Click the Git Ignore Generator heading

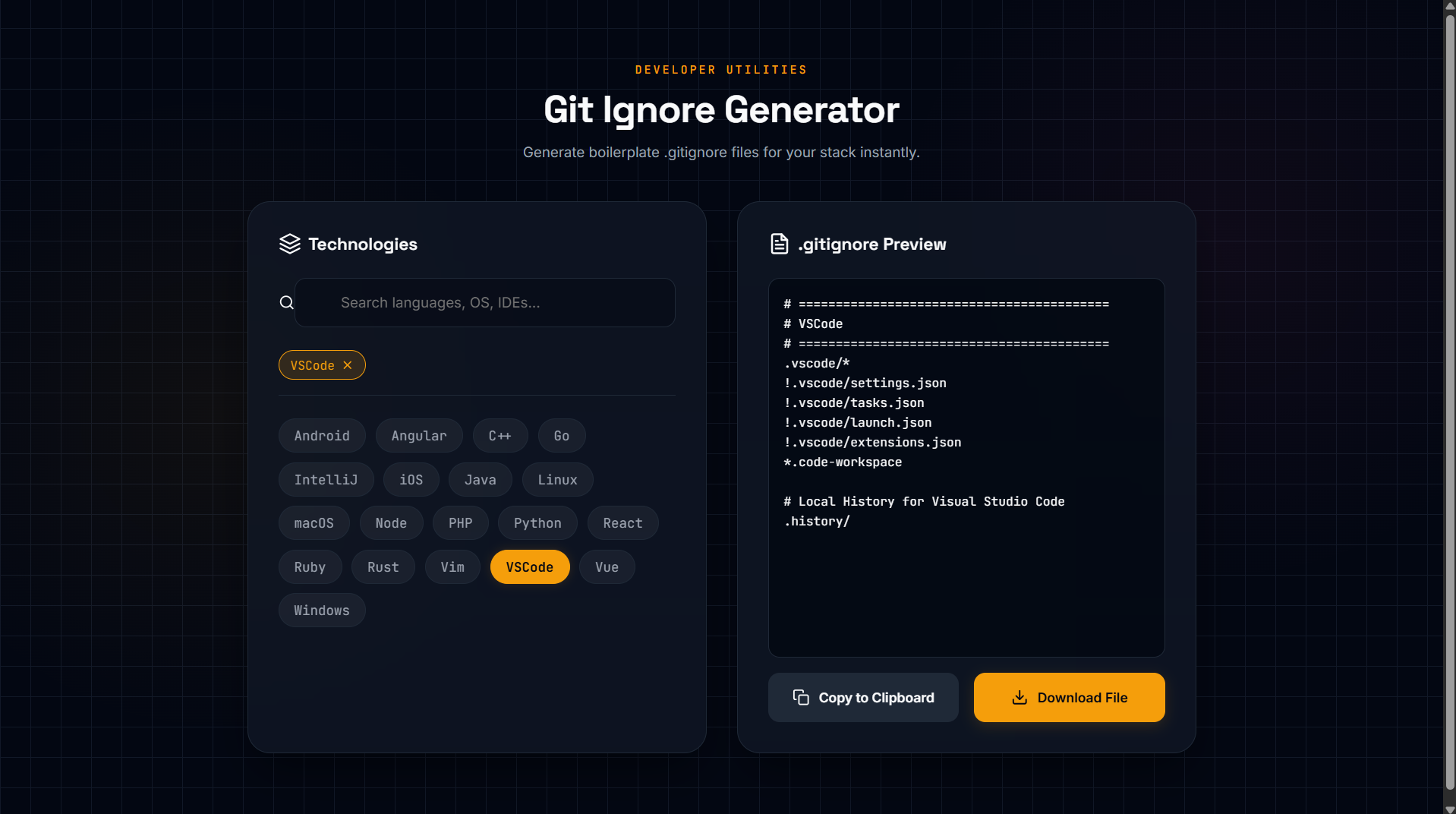pyautogui.click(x=721, y=110)
